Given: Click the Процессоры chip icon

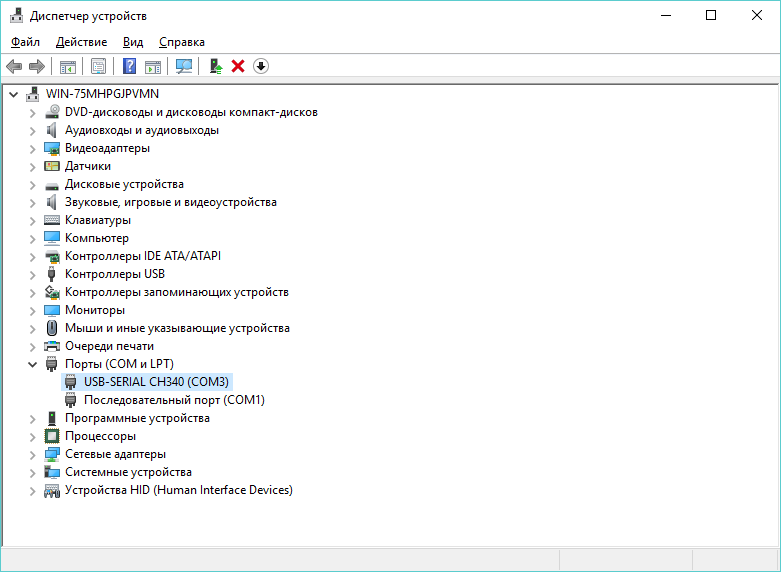Looking at the screenshot, I should pyautogui.click(x=52, y=436).
